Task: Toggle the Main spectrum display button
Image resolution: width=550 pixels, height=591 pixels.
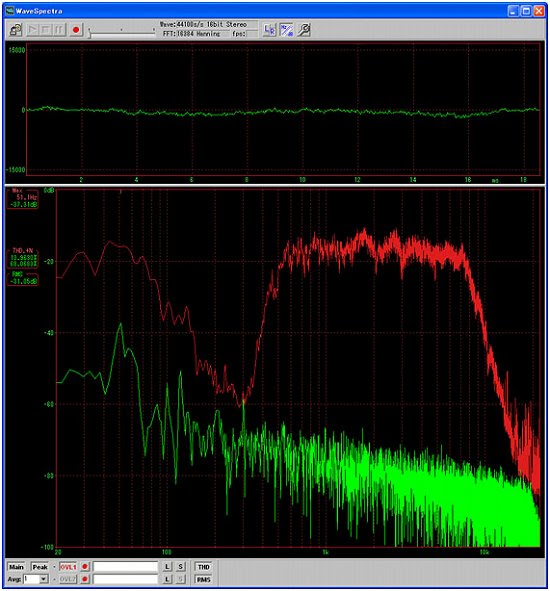Action: [16, 567]
